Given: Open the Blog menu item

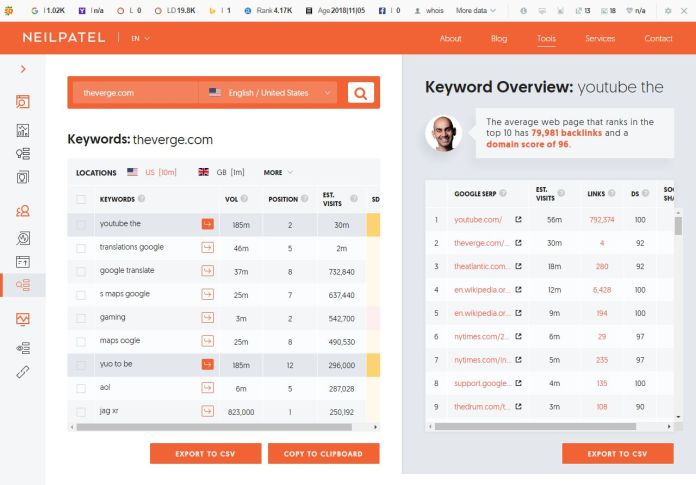Looking at the screenshot, I should pyautogui.click(x=499, y=39).
